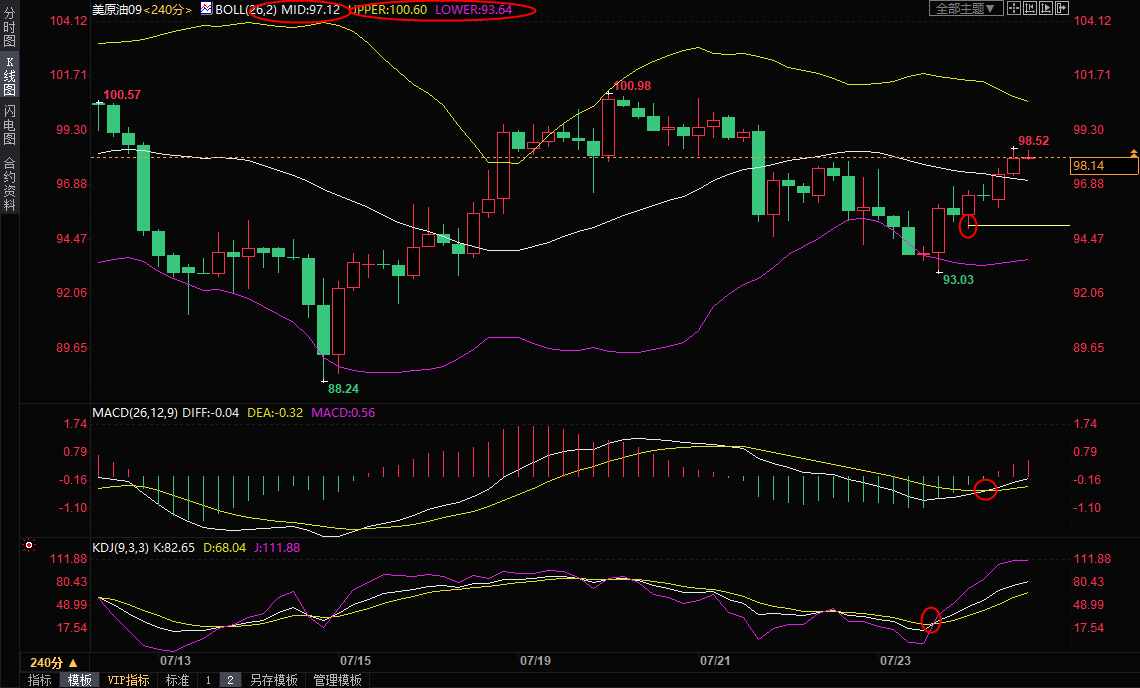
Task: Click 另存模板 to save template
Action: [274, 680]
